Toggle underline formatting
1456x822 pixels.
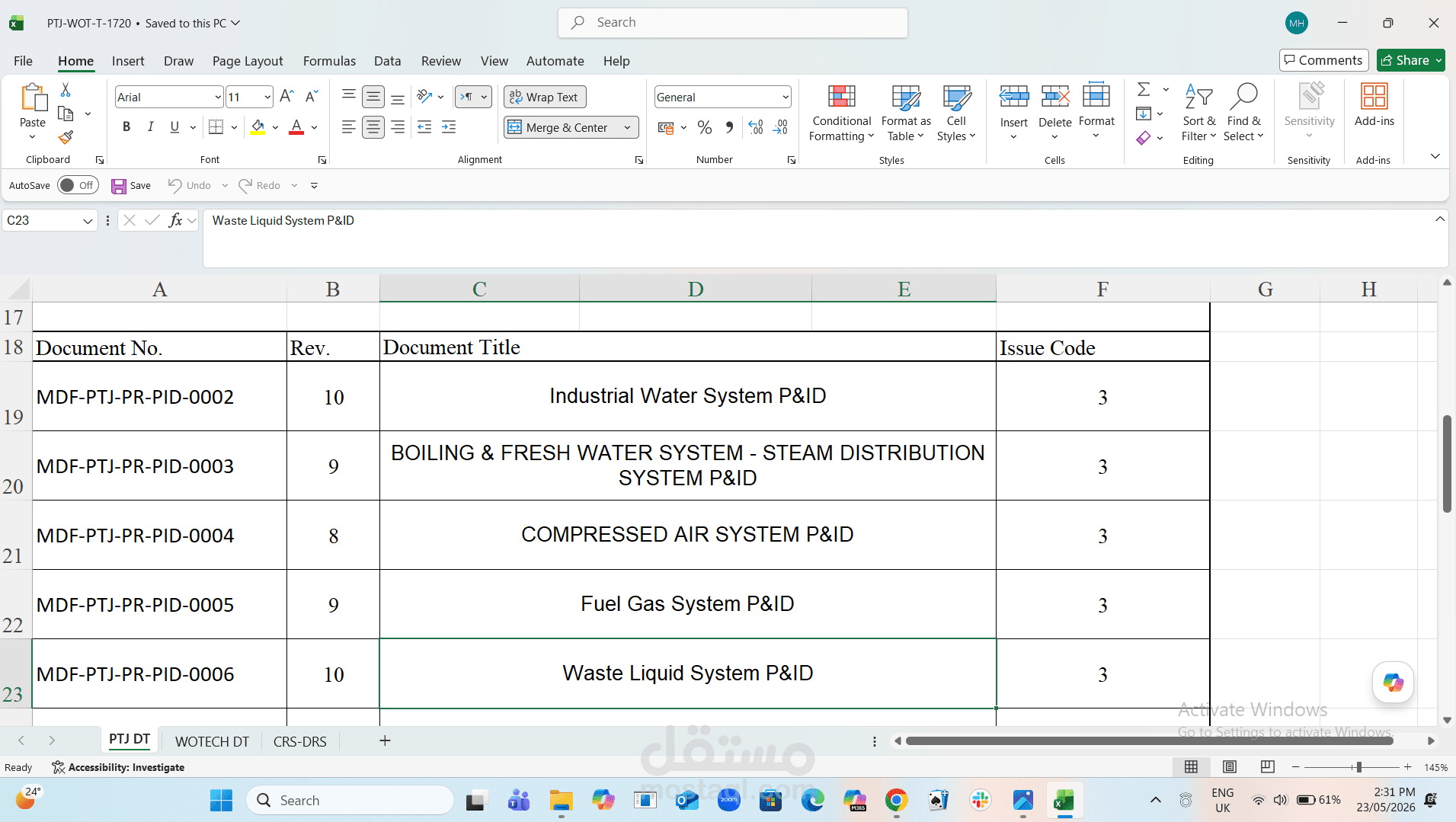(x=174, y=127)
